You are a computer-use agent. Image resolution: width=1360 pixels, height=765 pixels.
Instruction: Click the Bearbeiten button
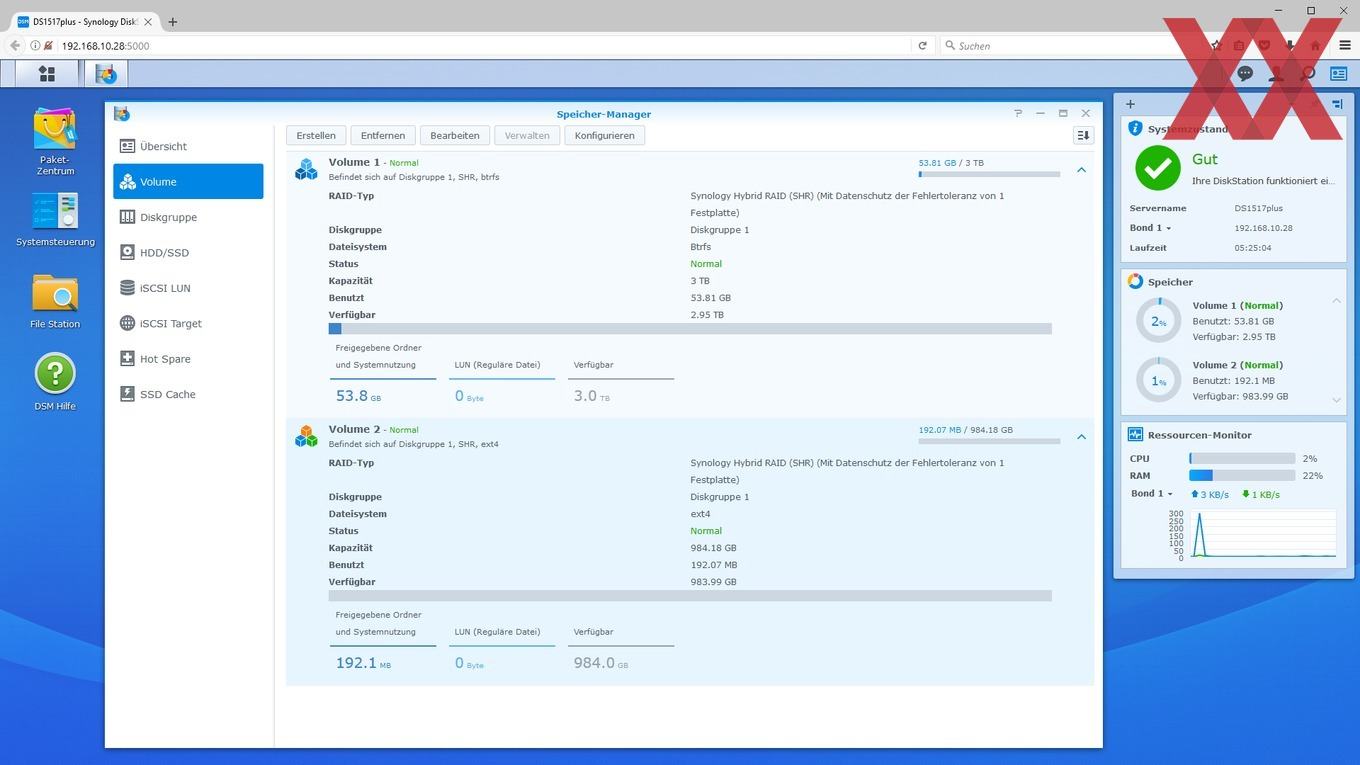coord(455,135)
